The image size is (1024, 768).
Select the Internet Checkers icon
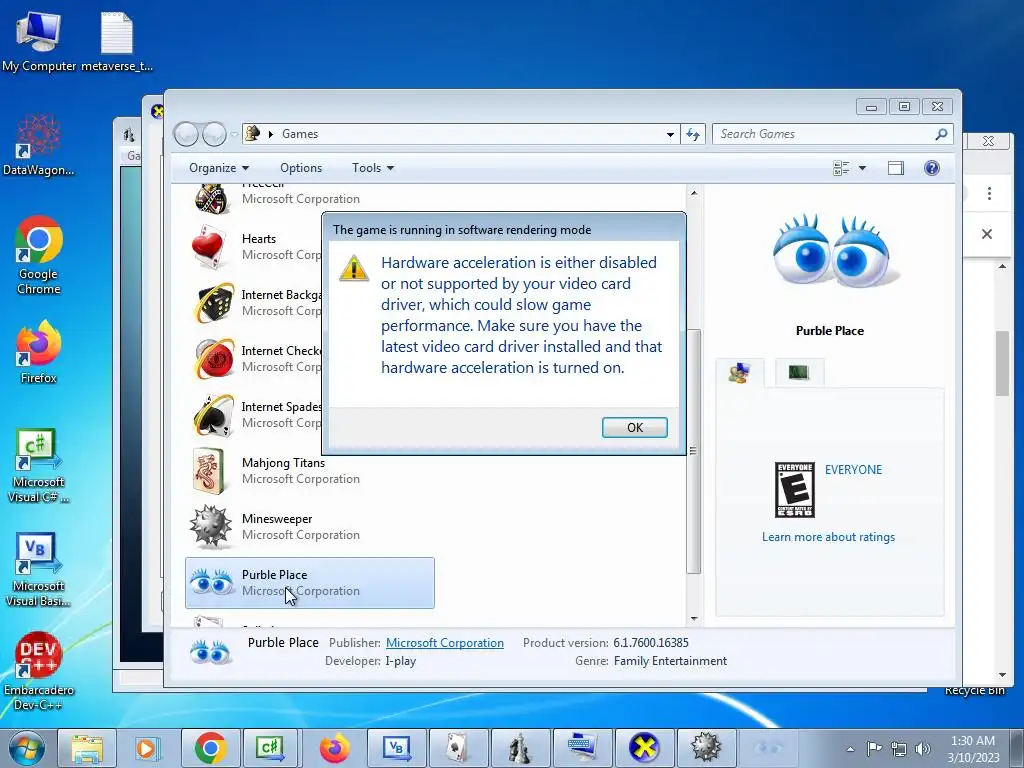(x=214, y=359)
